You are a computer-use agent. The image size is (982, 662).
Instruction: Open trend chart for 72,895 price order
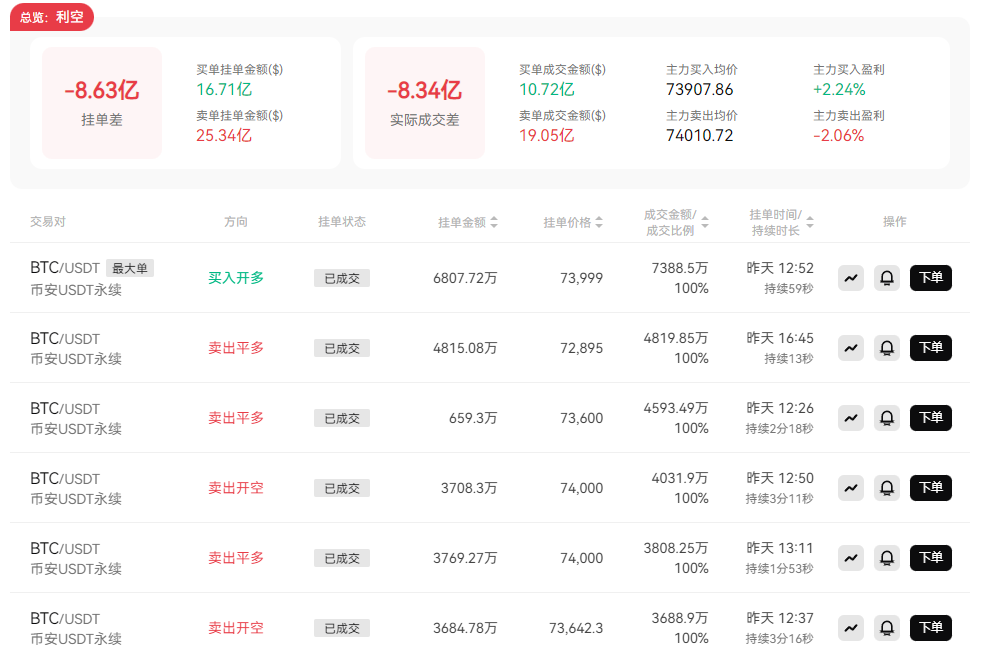[x=851, y=348]
